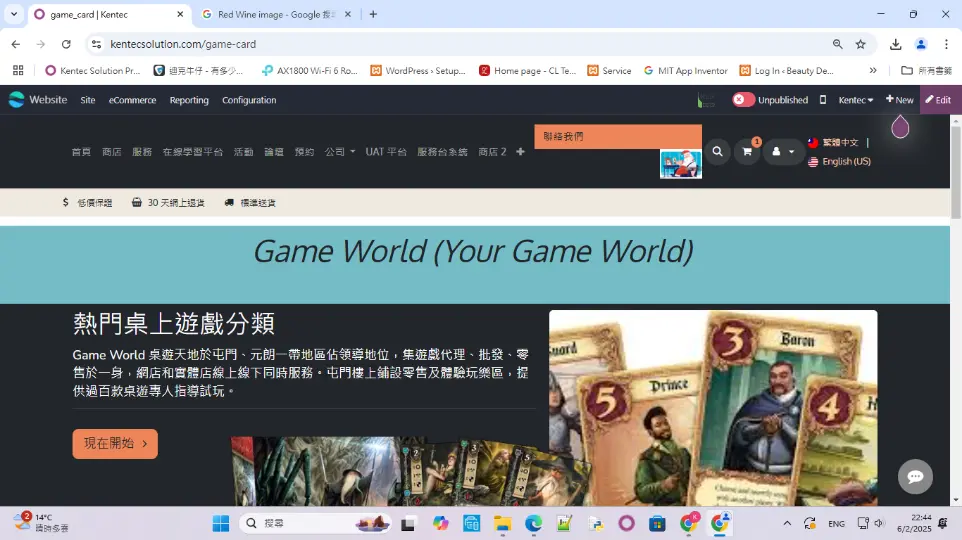Click the green logo beside Unpublished
Viewport: 962px width, 540px height.
pos(706,100)
